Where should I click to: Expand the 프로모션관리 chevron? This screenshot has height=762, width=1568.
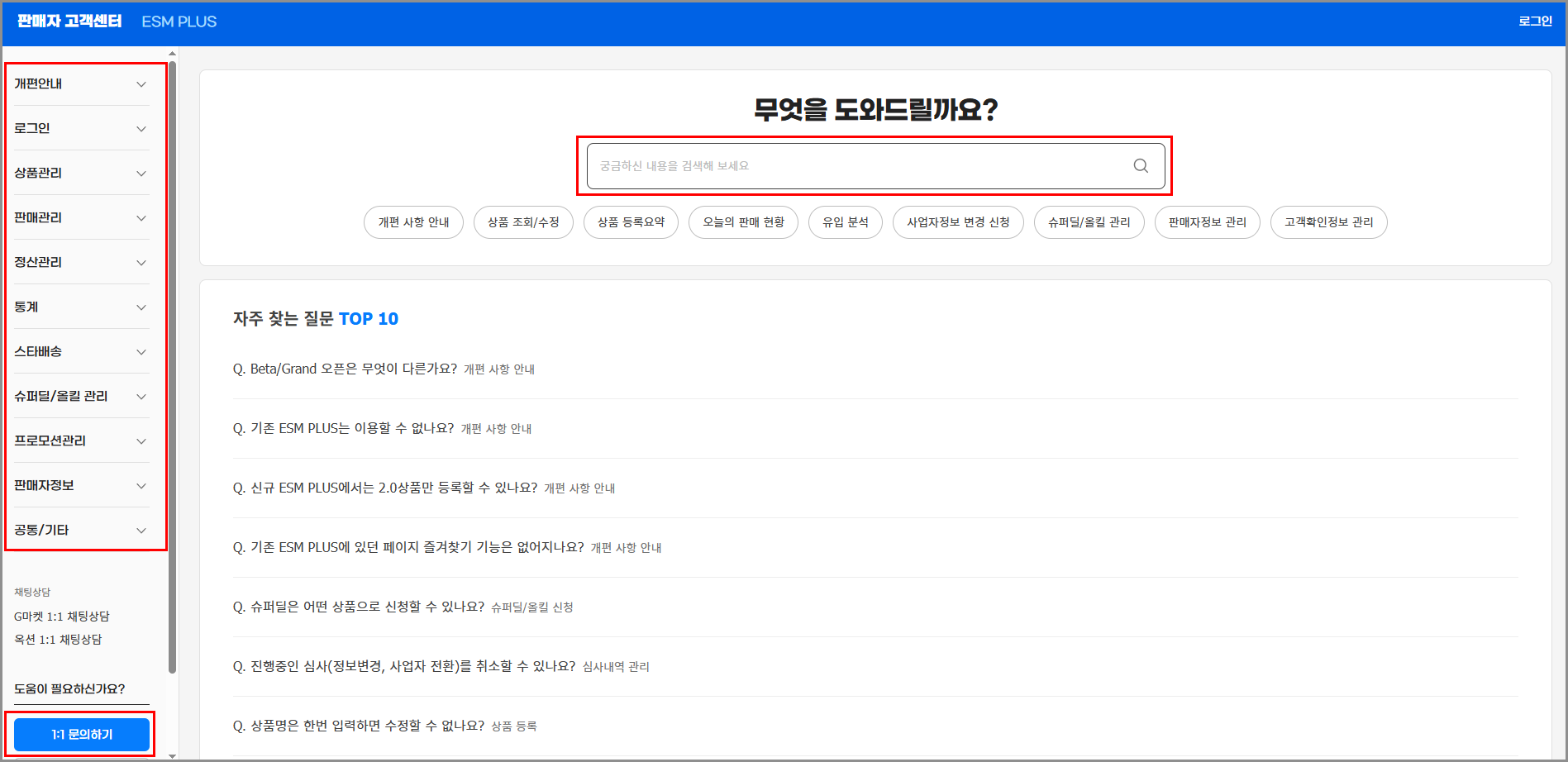coord(141,441)
